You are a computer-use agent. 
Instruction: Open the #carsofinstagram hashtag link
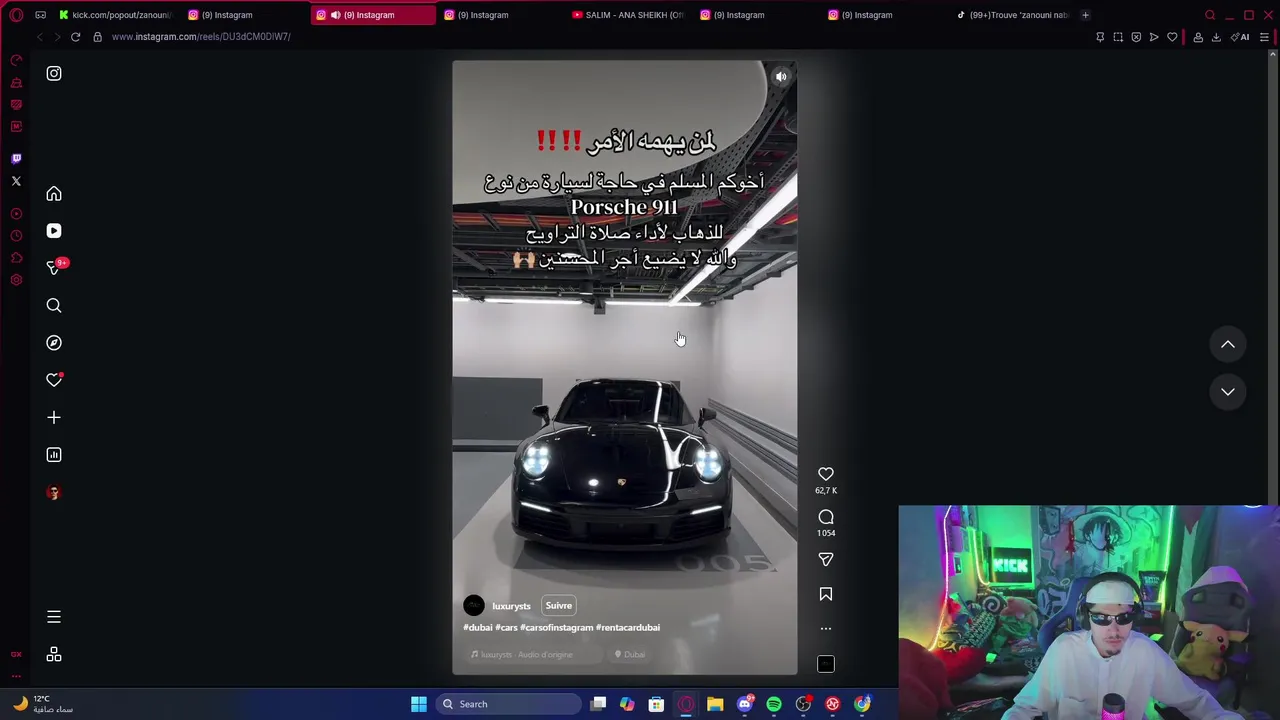coord(557,628)
